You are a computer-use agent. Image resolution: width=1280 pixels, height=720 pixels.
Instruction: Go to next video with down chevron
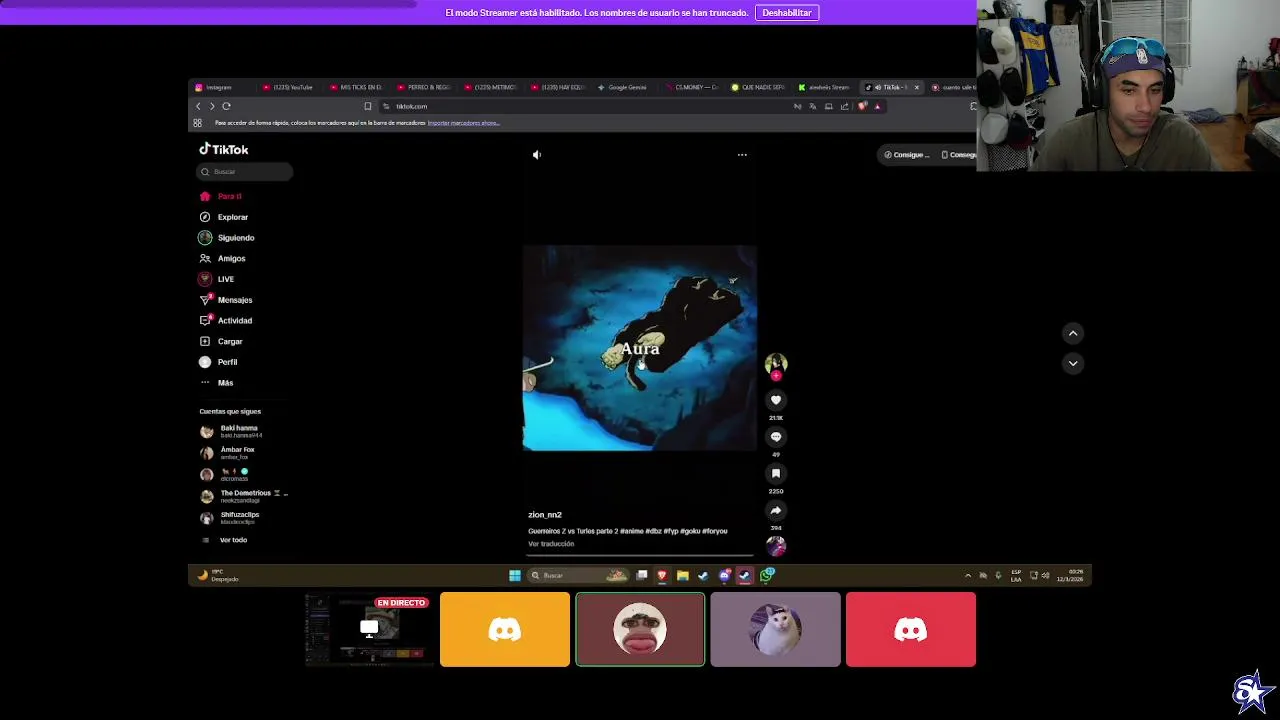(x=1073, y=363)
